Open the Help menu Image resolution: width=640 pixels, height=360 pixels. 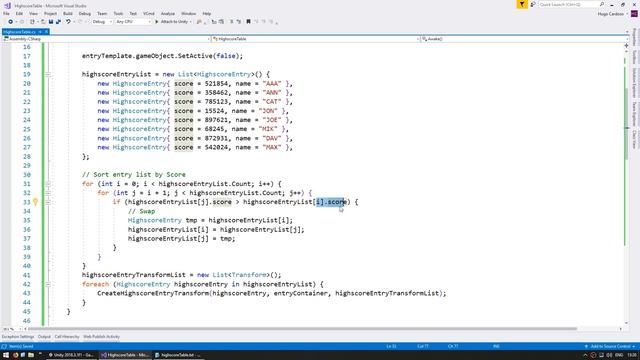[x=207, y=13]
